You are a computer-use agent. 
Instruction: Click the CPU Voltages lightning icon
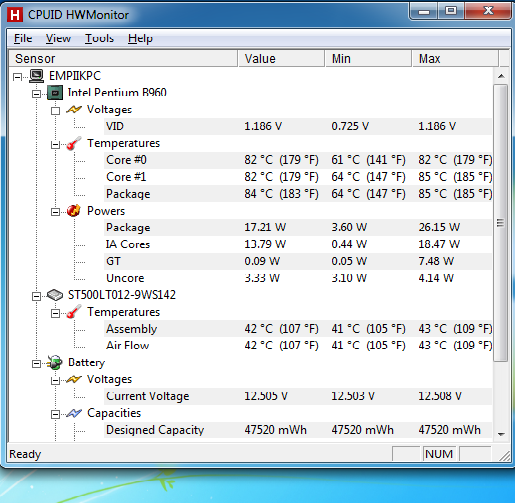pos(74,109)
